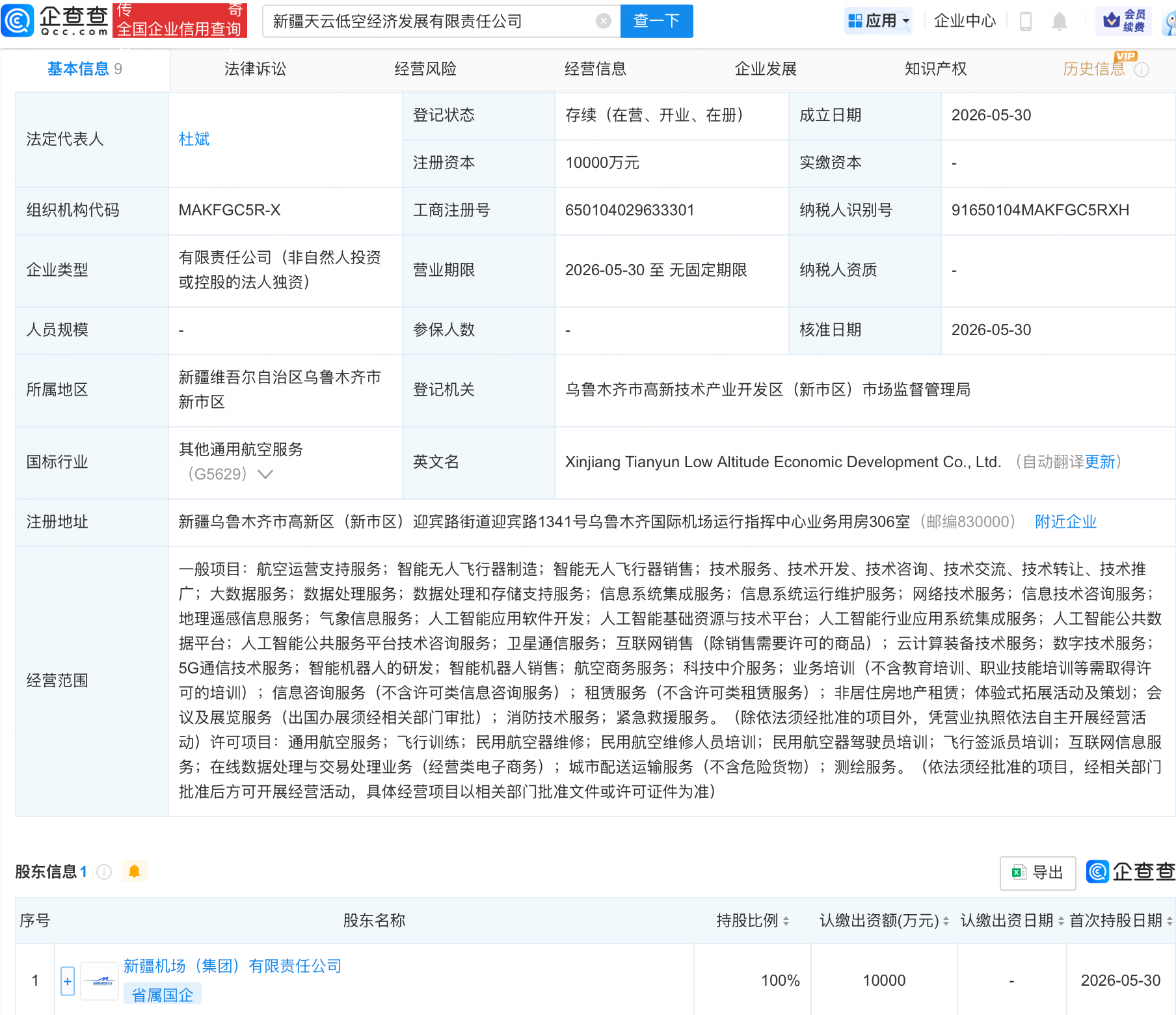Click the 新疆机场 company logo thumbnail

100,981
